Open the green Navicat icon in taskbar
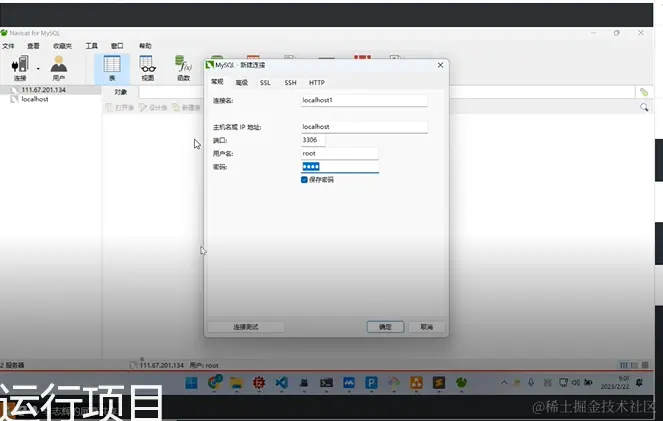The image size is (663, 421). tap(461, 383)
